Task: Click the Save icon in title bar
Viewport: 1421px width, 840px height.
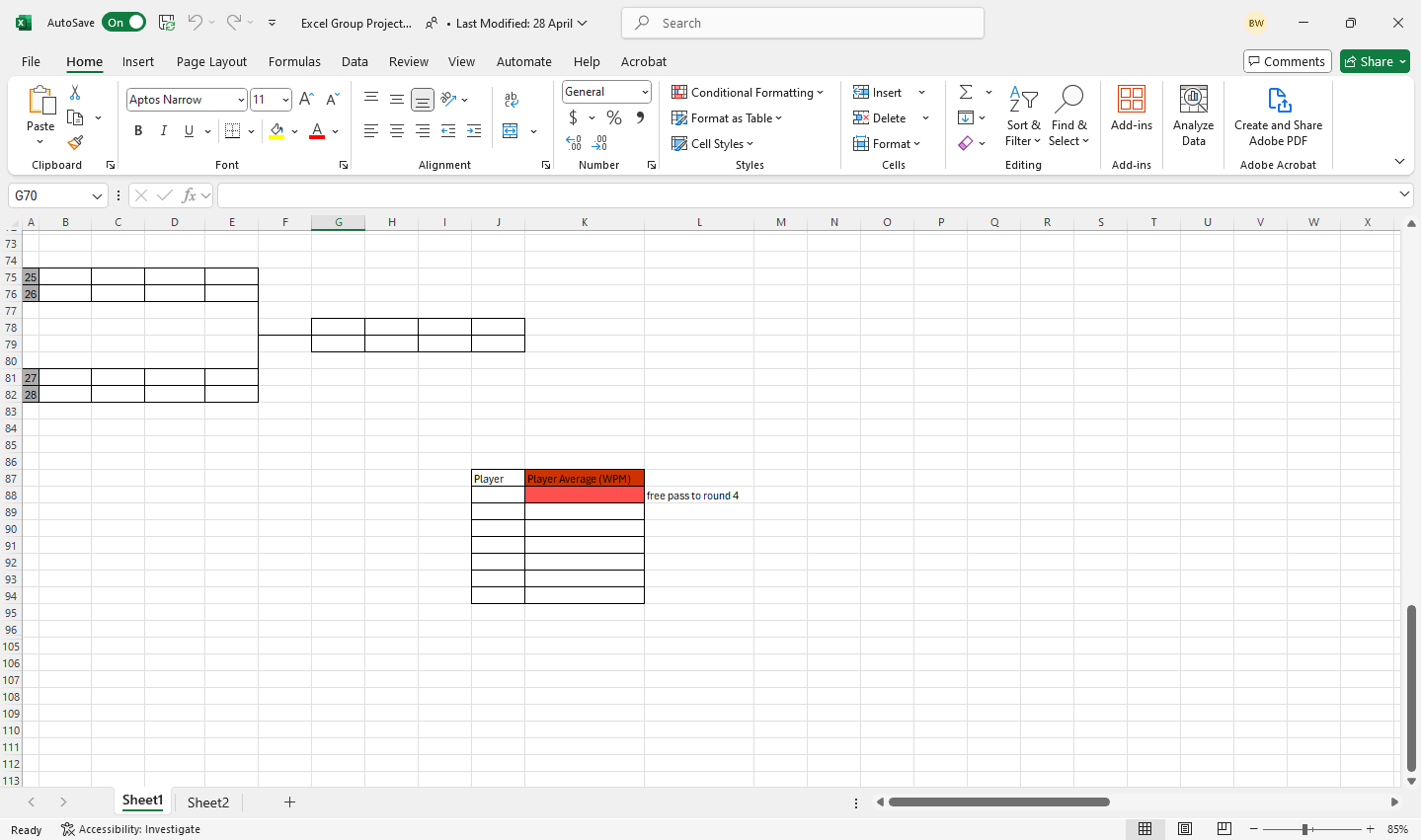Action: point(167,23)
